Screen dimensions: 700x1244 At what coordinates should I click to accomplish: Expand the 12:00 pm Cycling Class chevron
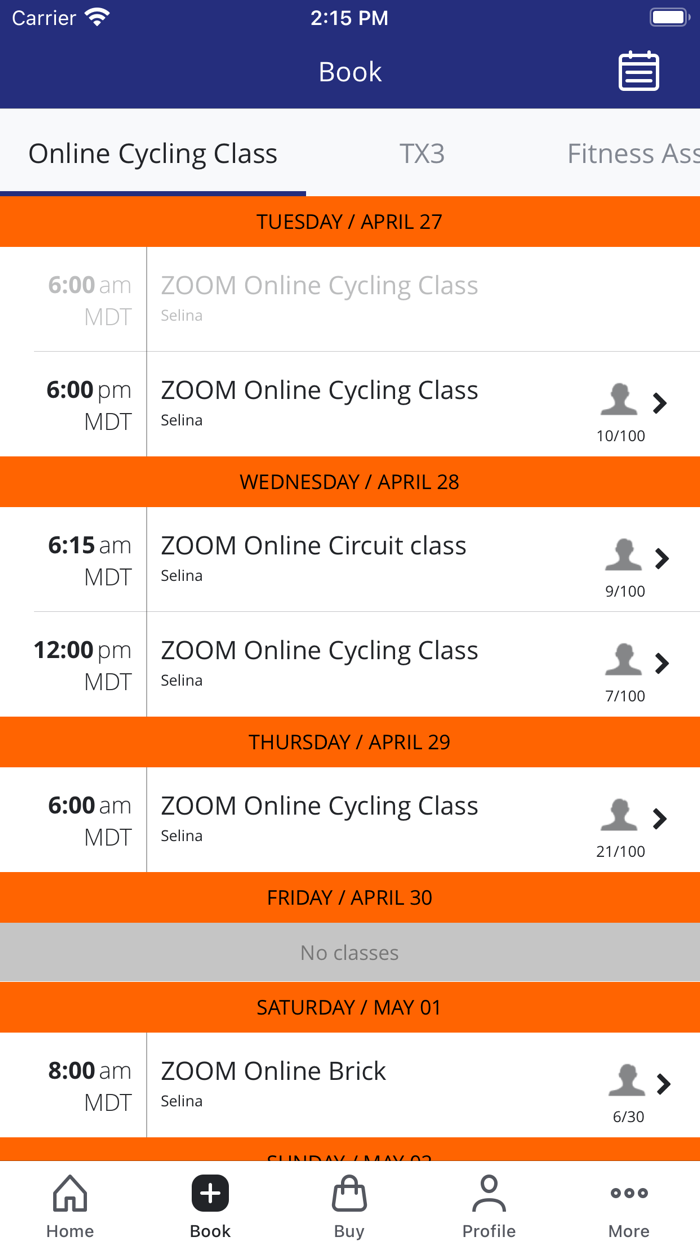(x=661, y=663)
